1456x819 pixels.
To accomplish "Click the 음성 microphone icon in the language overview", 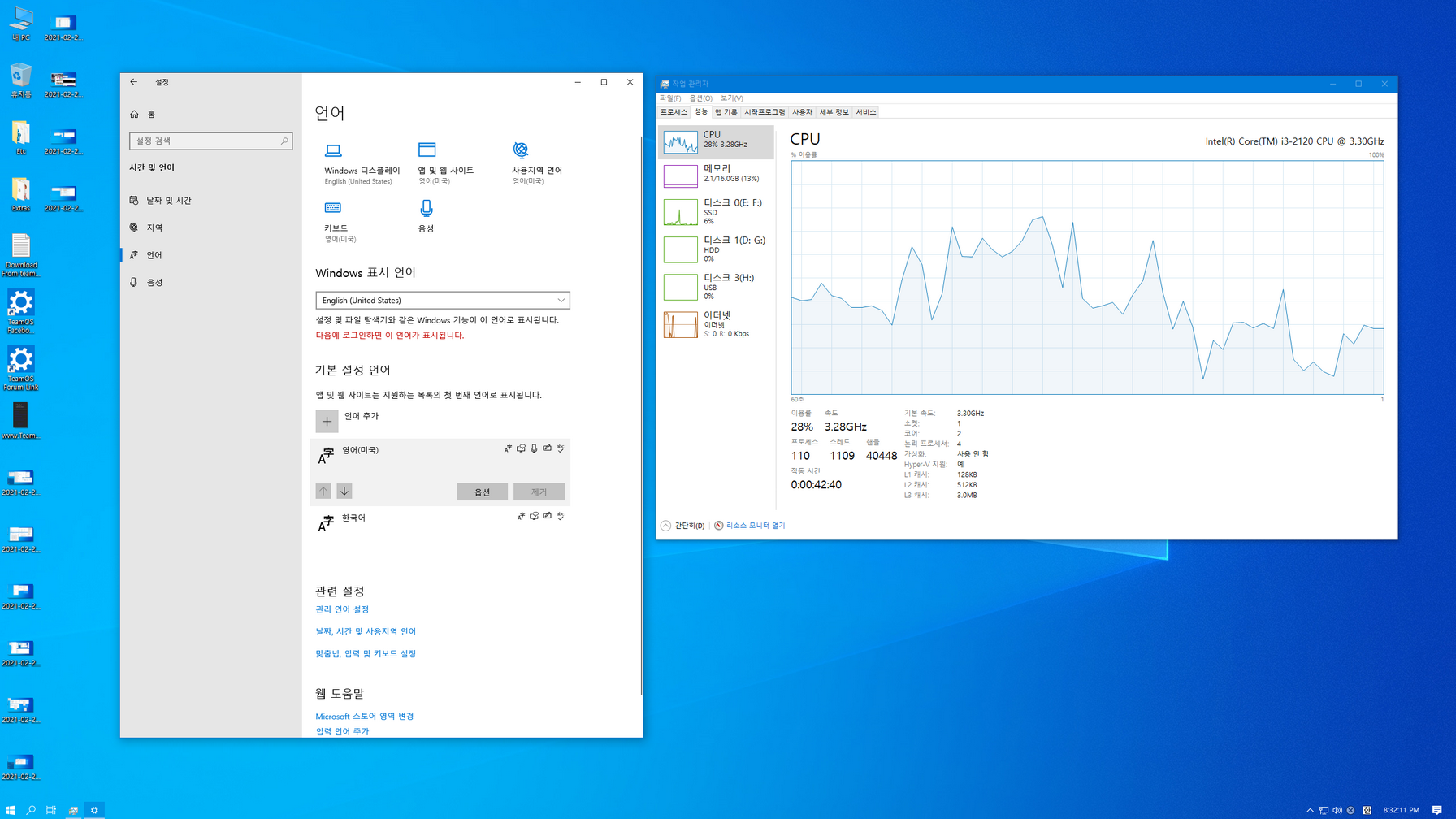I will 427,209.
